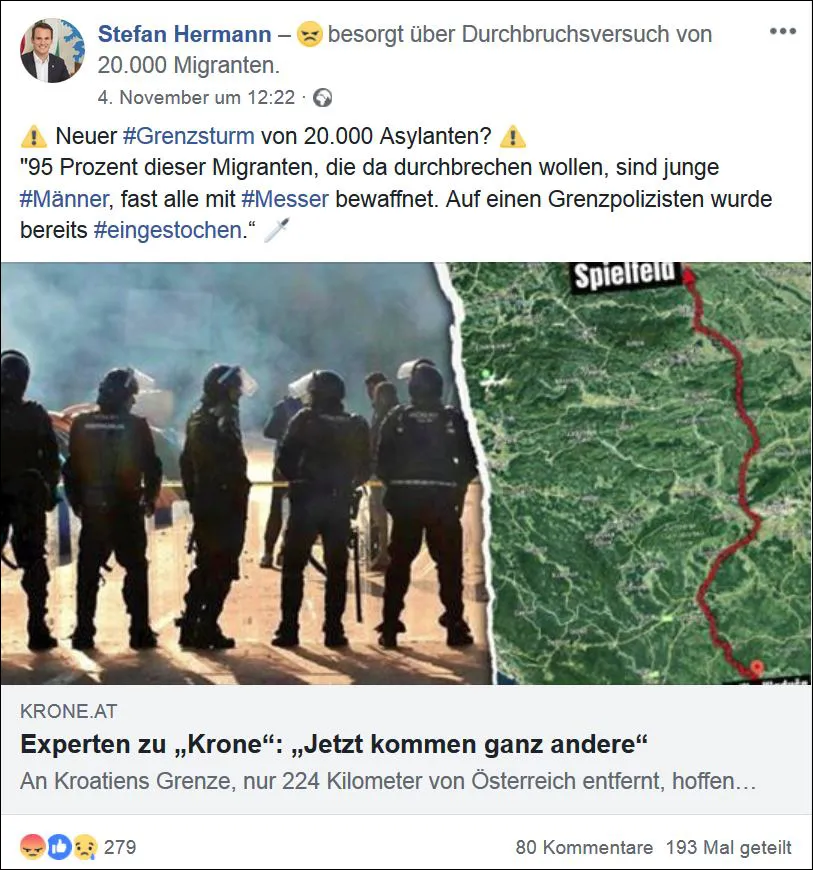
Task: Click the sad crying reaction icon
Action: (85, 847)
